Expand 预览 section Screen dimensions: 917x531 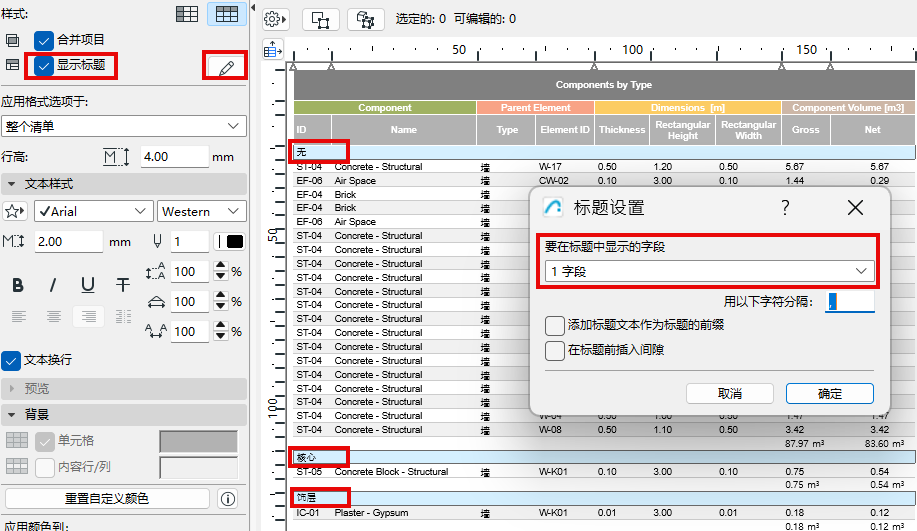[11, 388]
